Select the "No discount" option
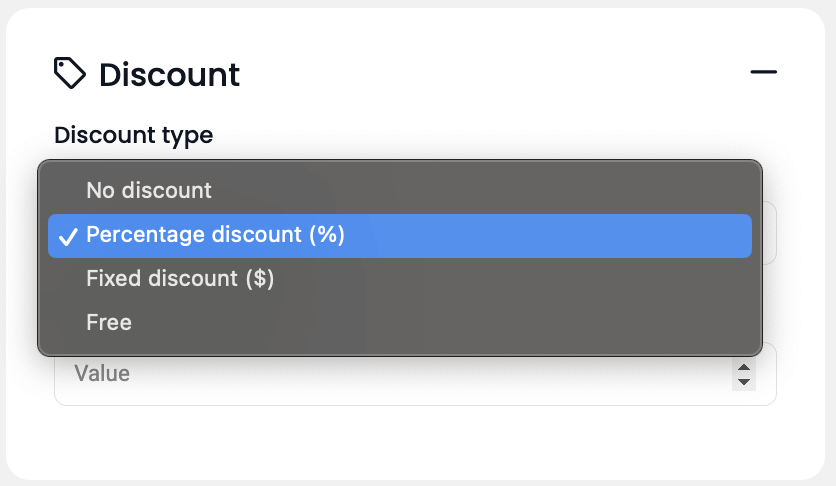The image size is (836, 486). 149,190
